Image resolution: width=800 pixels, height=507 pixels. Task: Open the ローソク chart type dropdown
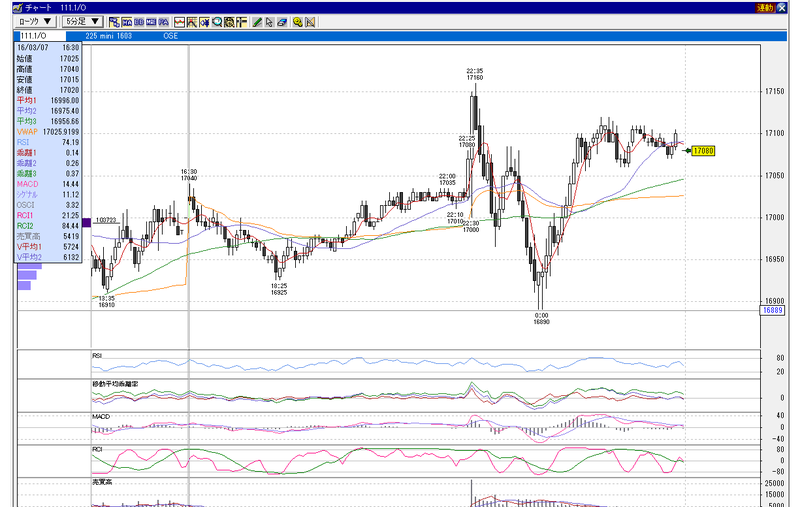(x=35, y=21)
